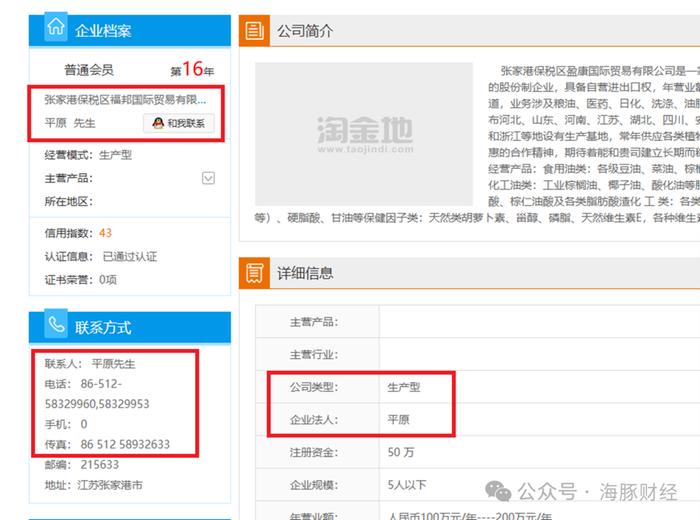Click the 主营产品 row label in details table
Viewport: 700px width, 520px height.
[x=314, y=322]
